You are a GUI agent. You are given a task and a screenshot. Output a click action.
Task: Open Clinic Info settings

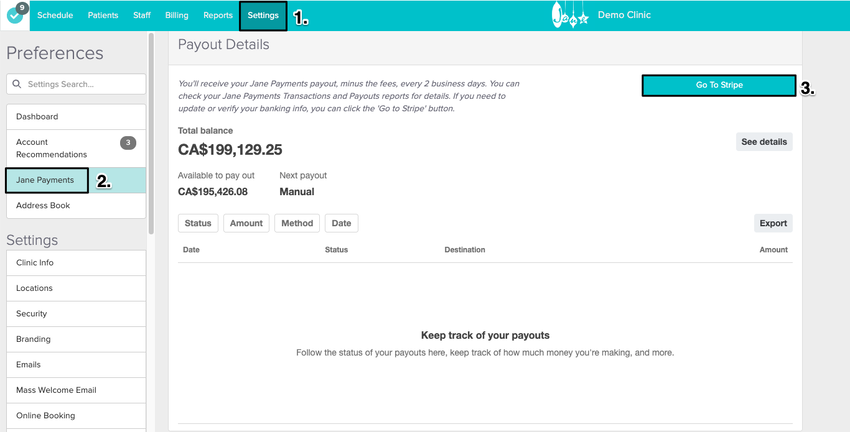tap(76, 262)
